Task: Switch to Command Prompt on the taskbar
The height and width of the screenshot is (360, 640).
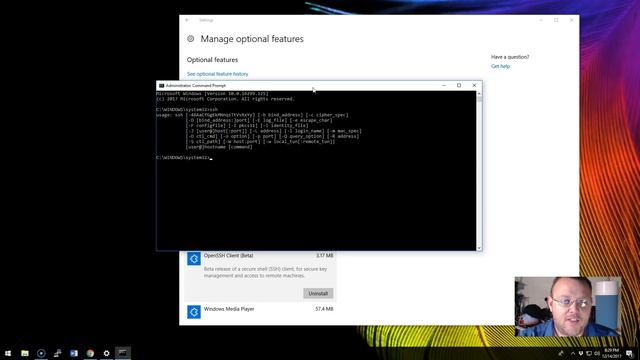Action: [x=122, y=353]
